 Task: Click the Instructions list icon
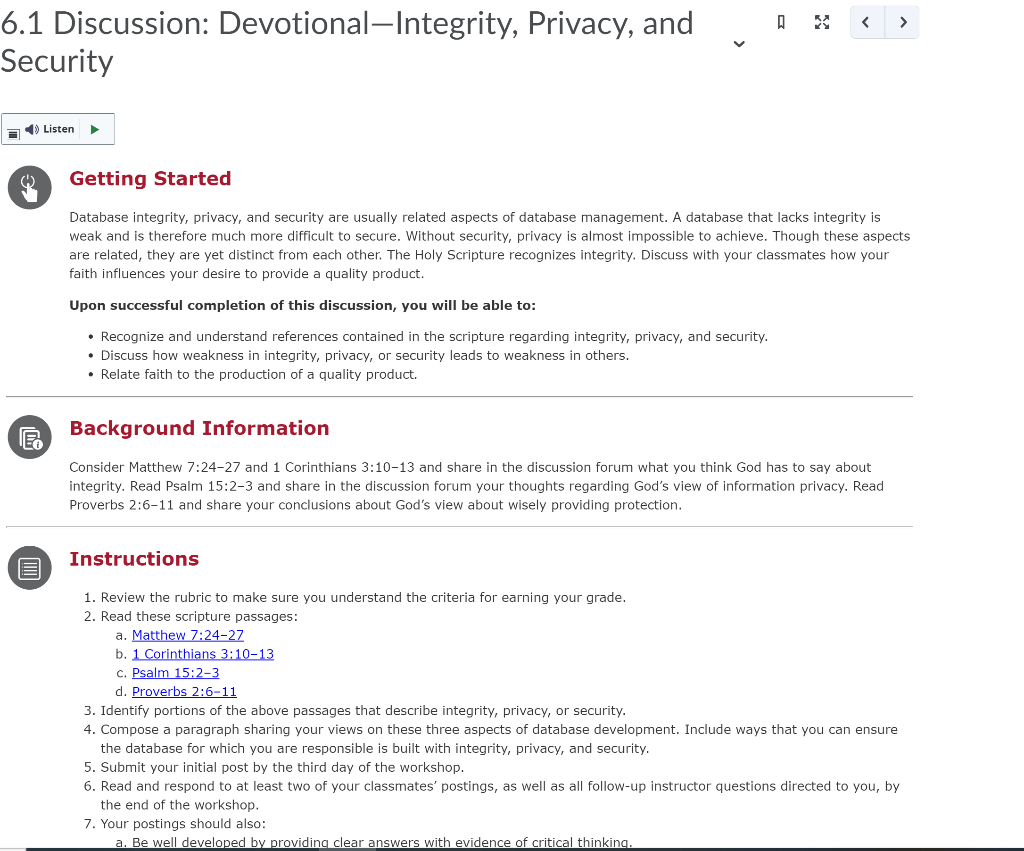click(29, 568)
